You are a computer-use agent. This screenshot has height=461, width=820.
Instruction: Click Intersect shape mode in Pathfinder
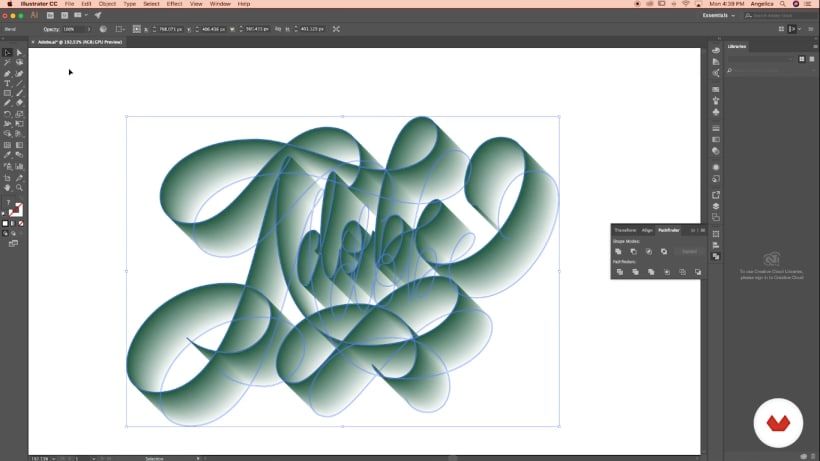[648, 251]
